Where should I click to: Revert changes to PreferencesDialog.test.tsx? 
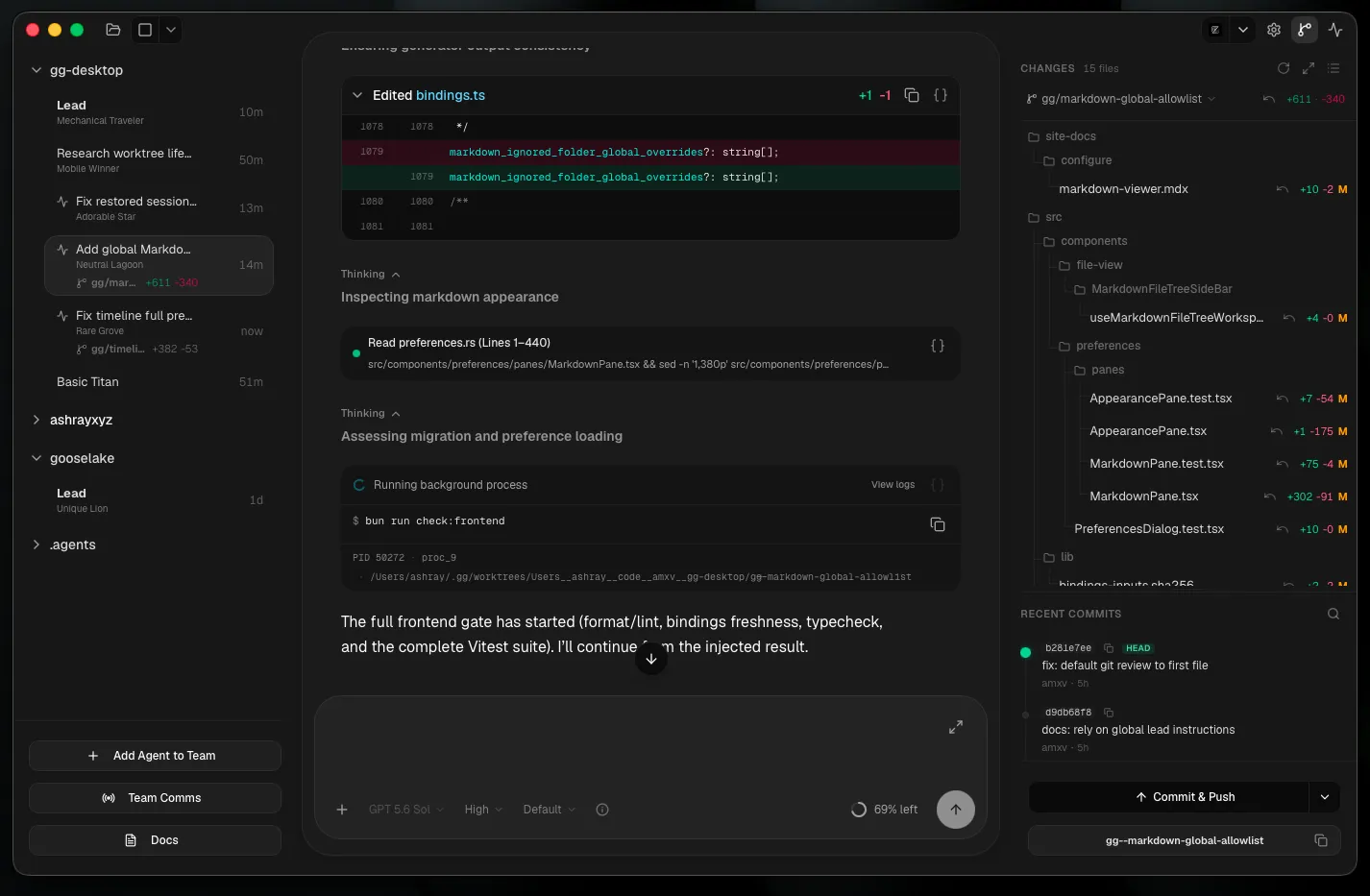(x=1282, y=529)
